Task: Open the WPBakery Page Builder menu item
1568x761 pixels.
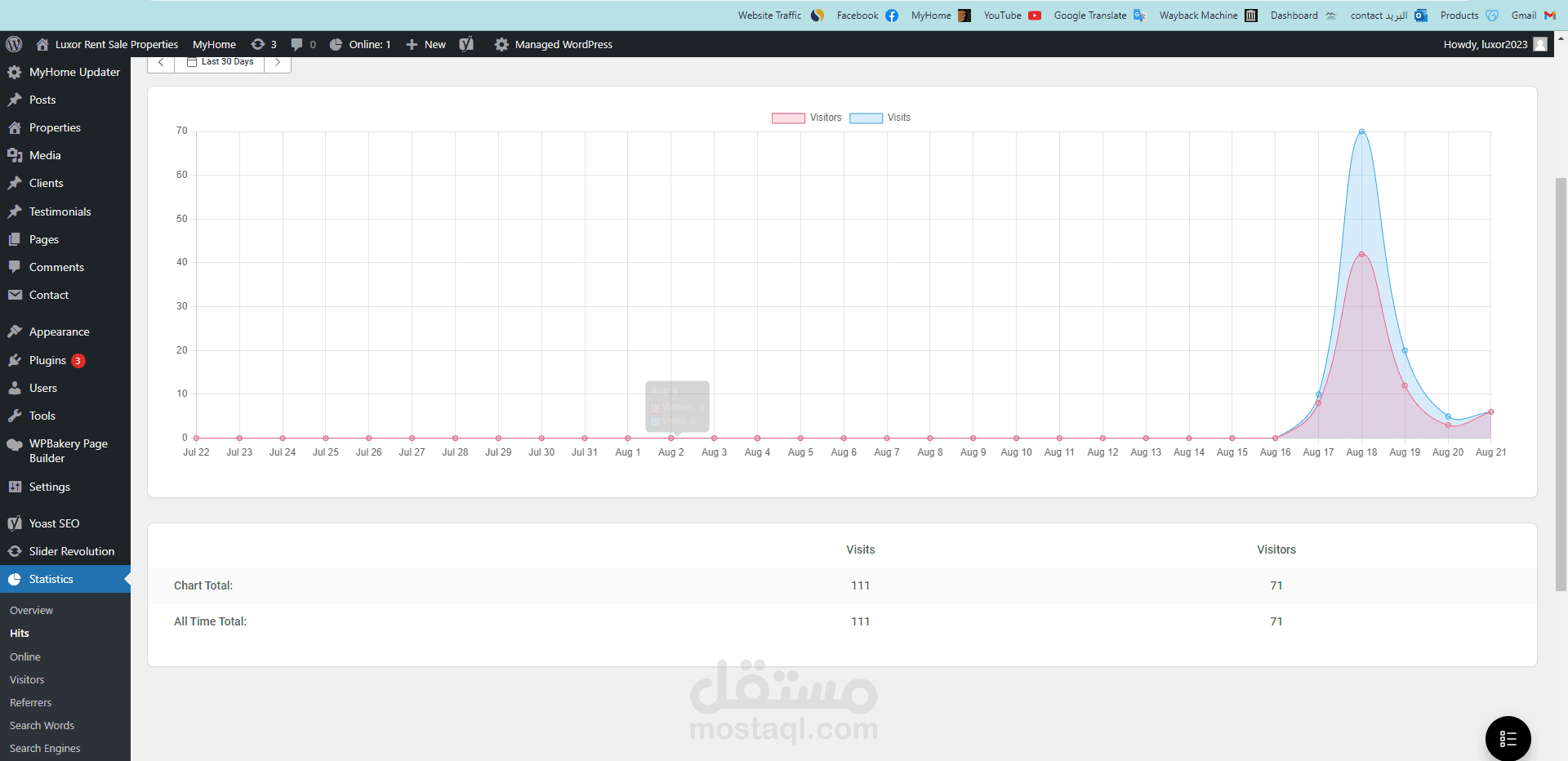Action: click(65, 451)
